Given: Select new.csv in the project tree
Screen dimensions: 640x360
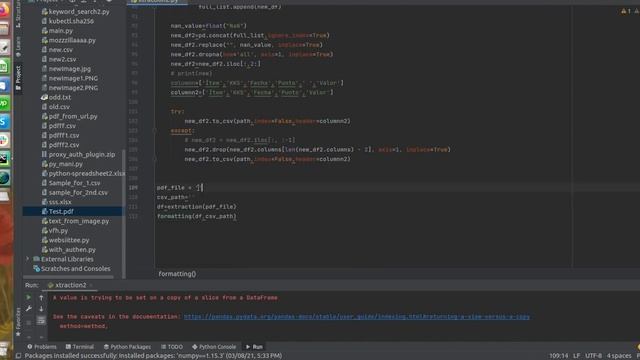Looking at the screenshot, I should [x=57, y=50].
